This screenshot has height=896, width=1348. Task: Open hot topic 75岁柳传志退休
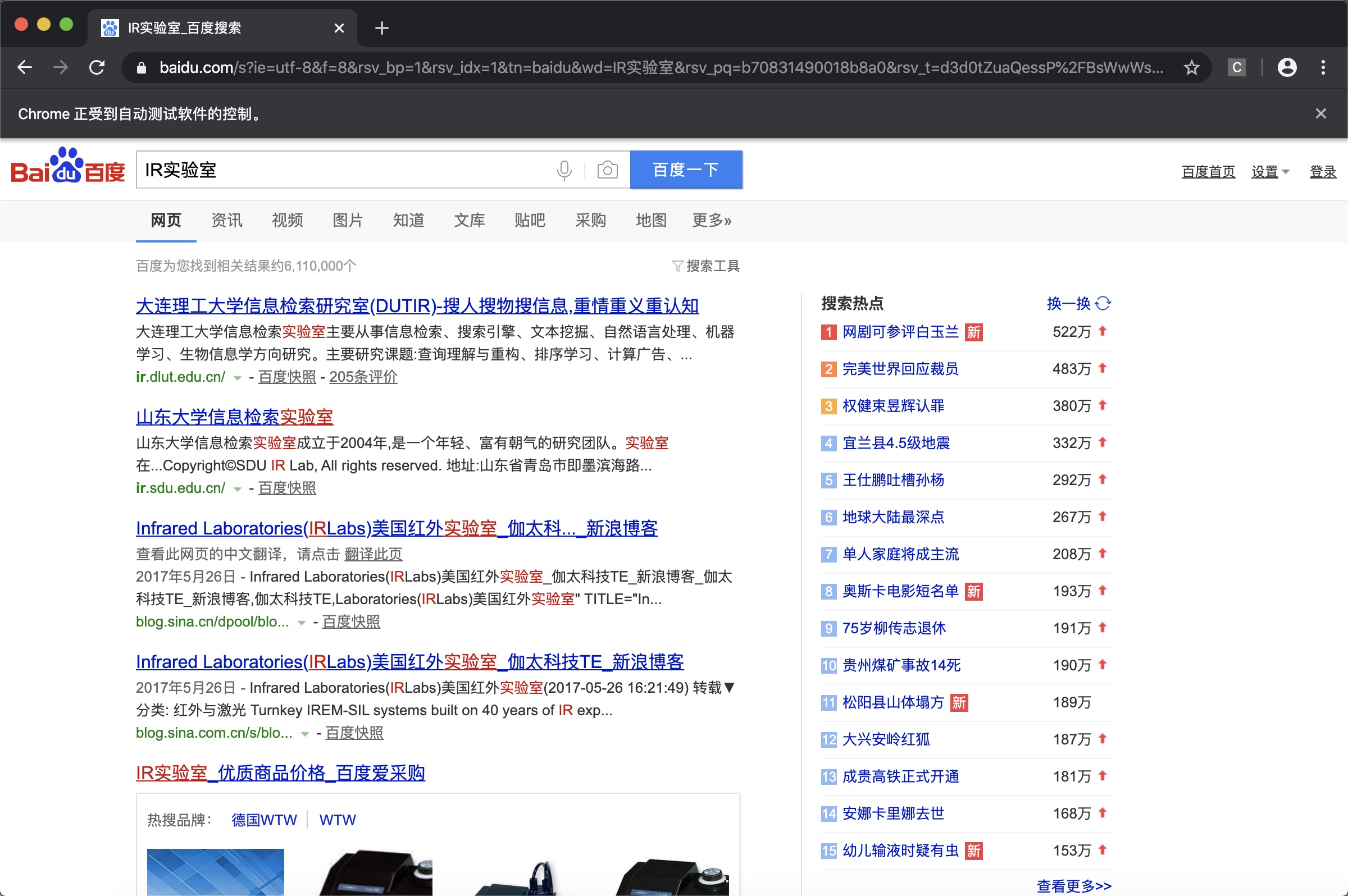click(894, 629)
